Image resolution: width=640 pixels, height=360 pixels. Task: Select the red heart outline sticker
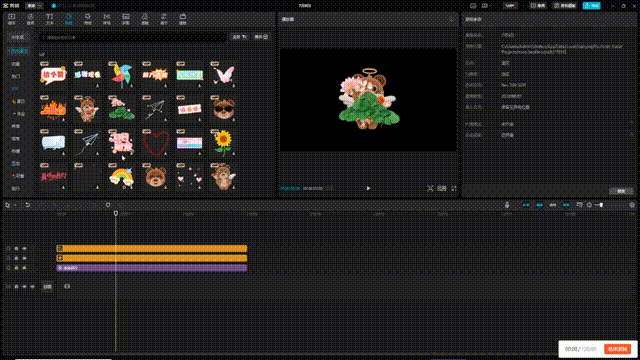pos(155,143)
